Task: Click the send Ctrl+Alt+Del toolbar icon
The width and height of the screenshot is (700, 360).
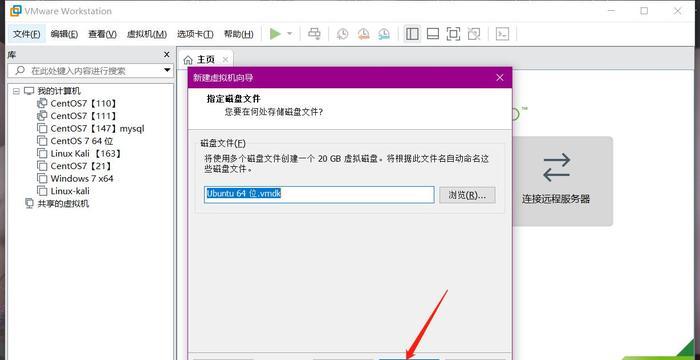Action: tap(314, 34)
